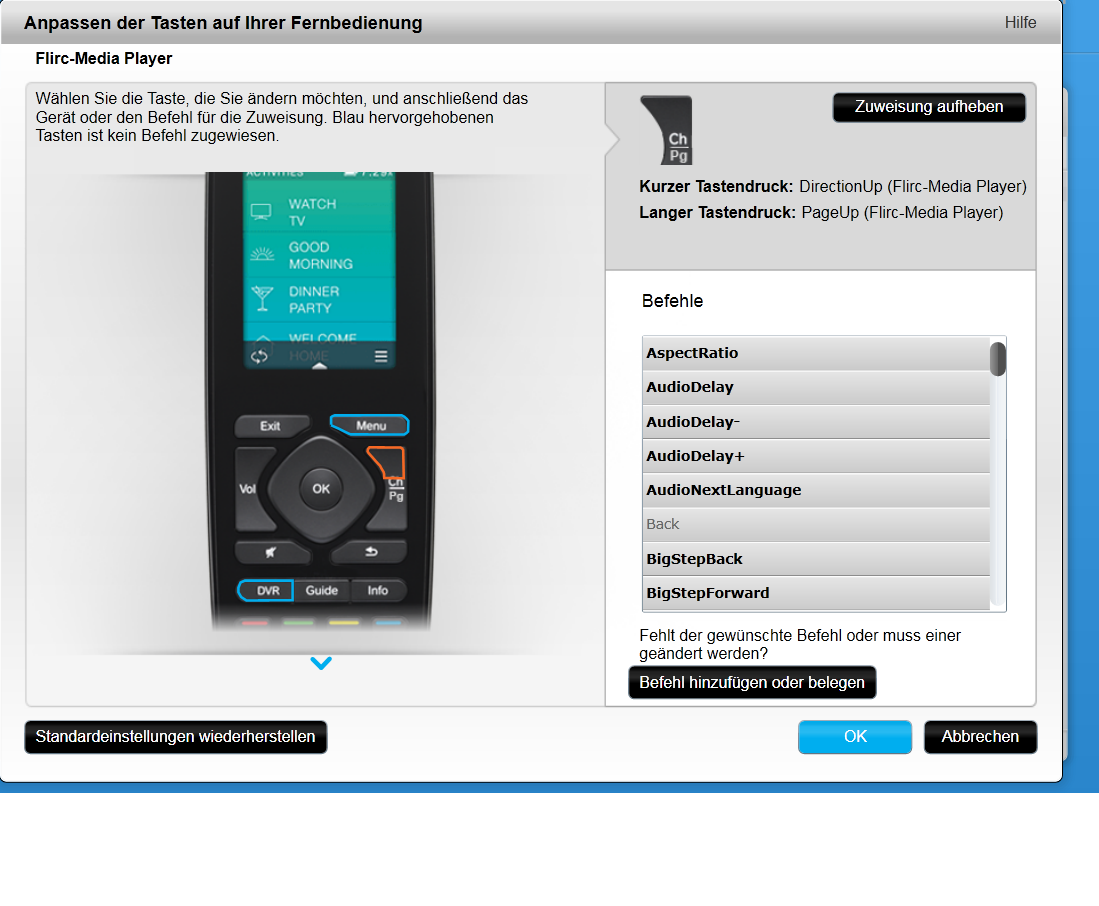1099x906 pixels.
Task: Click the Watch TV activity on remote screen
Action: click(320, 212)
